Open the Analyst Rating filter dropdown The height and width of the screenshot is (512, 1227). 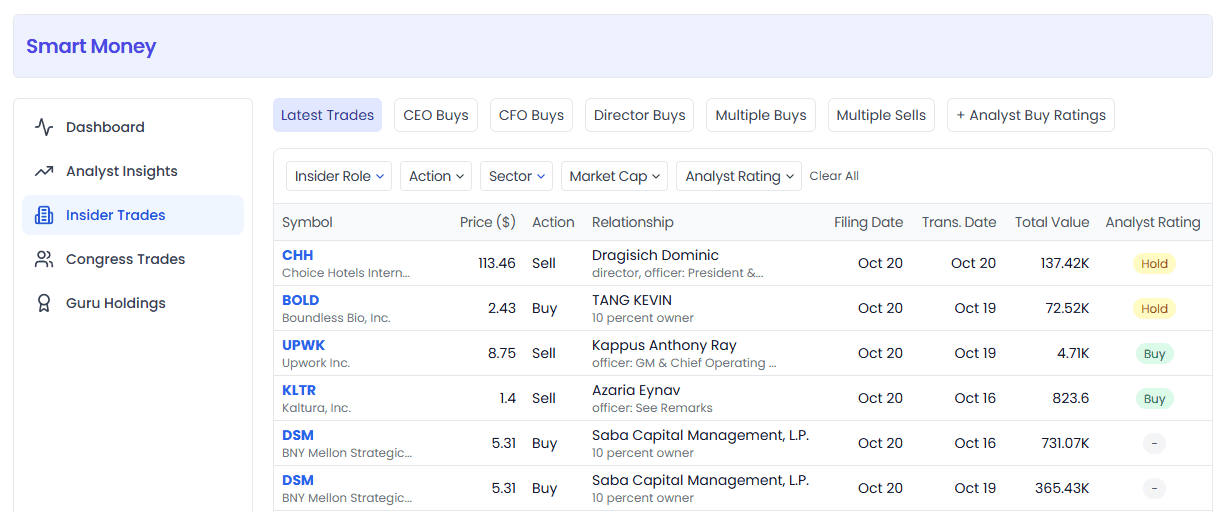click(739, 176)
